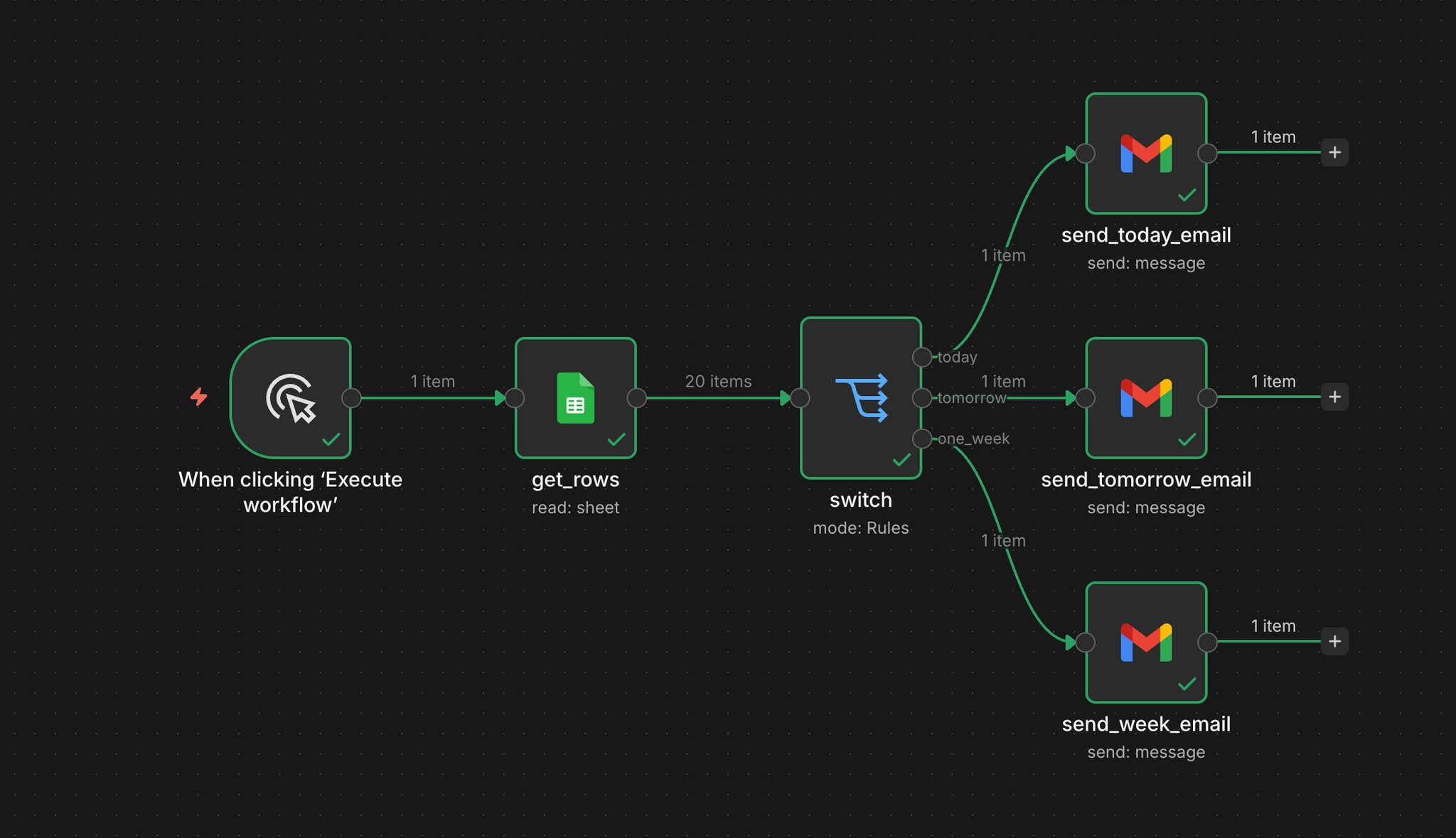Click '1 item' output label of send_today_email
Screen dimensions: 1456x838
[1273, 137]
